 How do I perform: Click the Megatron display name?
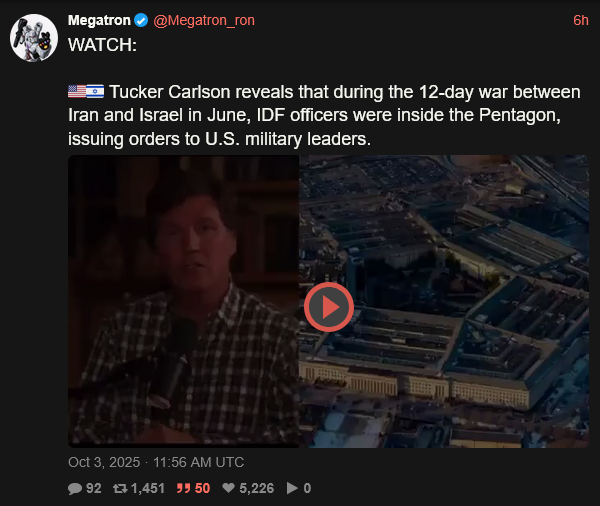pyautogui.click(x=99, y=20)
